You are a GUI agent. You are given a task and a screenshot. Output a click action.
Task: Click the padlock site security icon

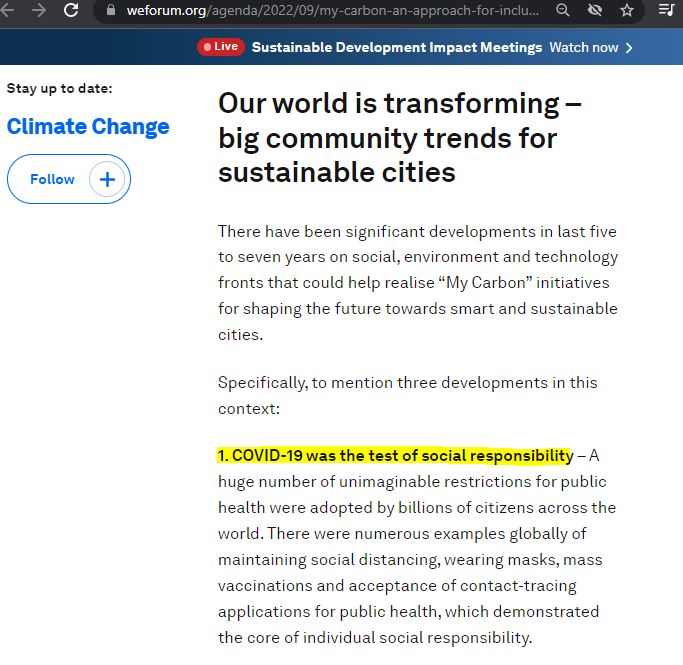point(111,10)
